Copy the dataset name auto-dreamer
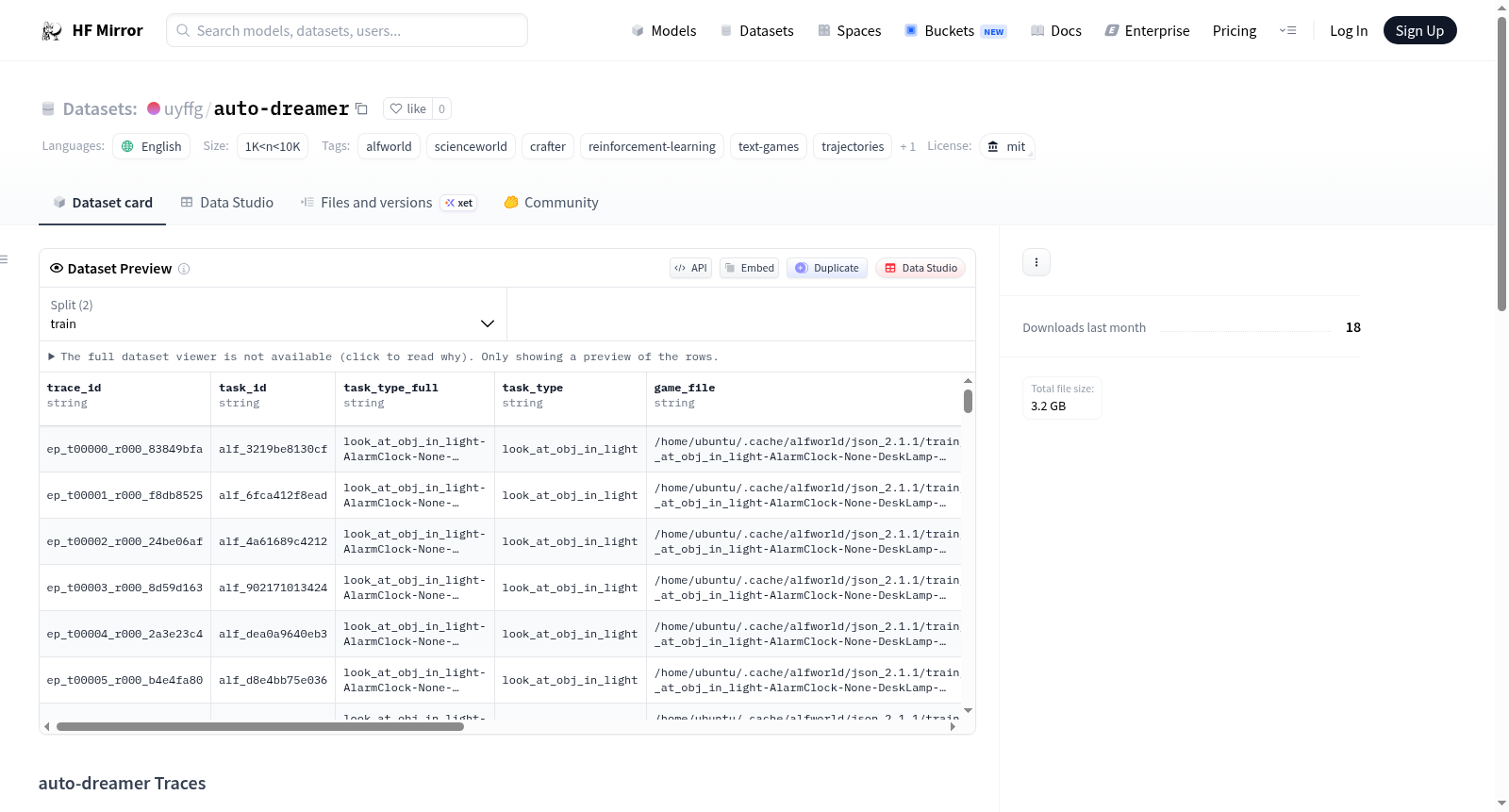 [x=361, y=108]
